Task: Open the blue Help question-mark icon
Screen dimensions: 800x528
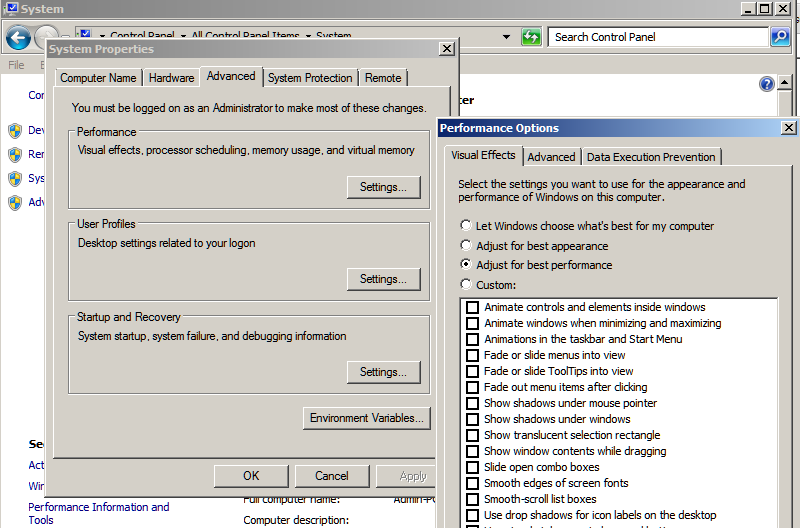Action: [x=766, y=84]
